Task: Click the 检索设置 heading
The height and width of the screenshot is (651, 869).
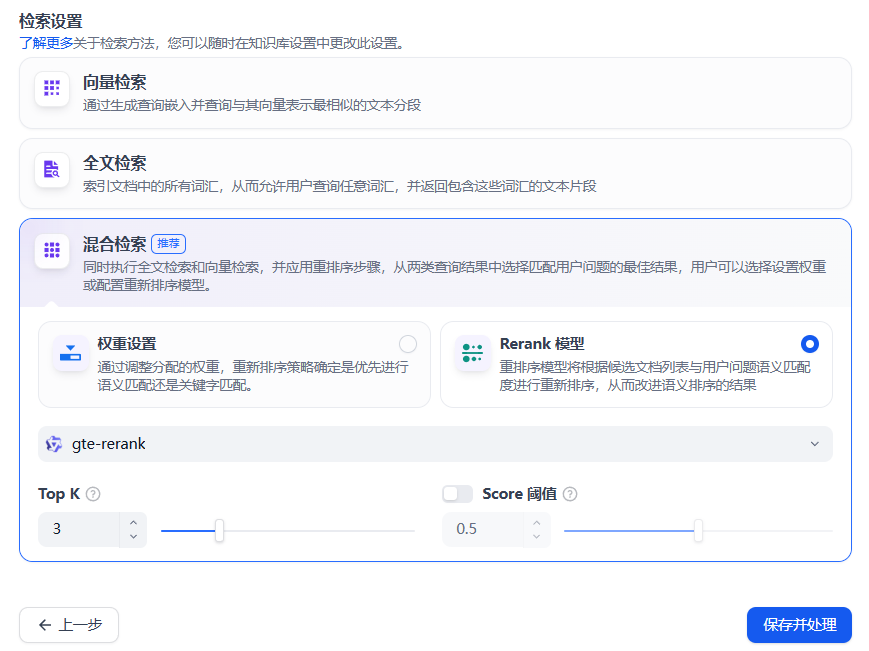Action: [x=50, y=22]
